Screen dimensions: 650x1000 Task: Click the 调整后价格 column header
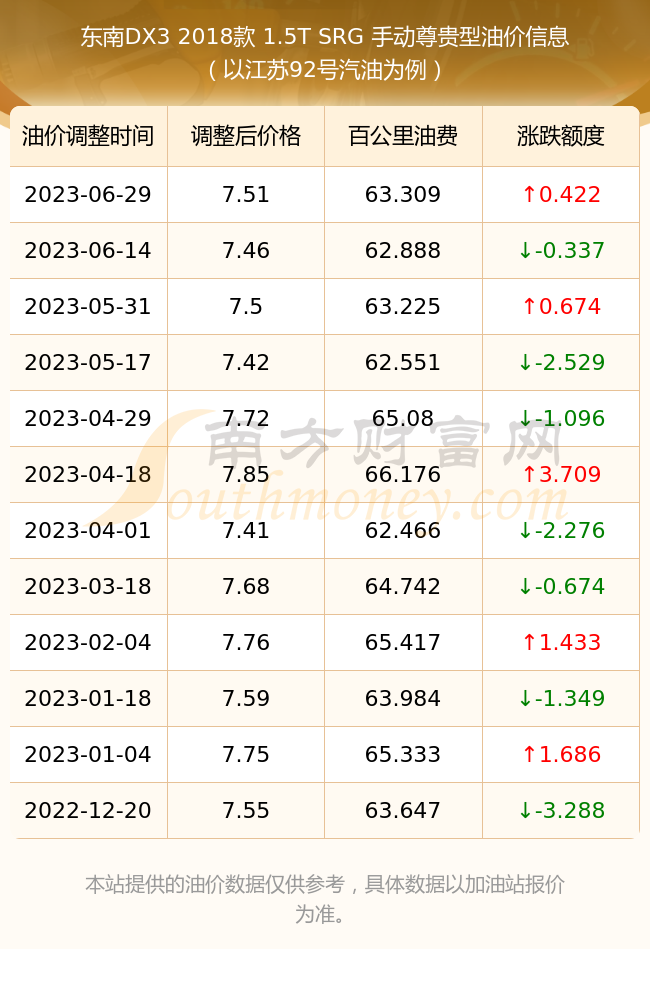[x=246, y=136]
